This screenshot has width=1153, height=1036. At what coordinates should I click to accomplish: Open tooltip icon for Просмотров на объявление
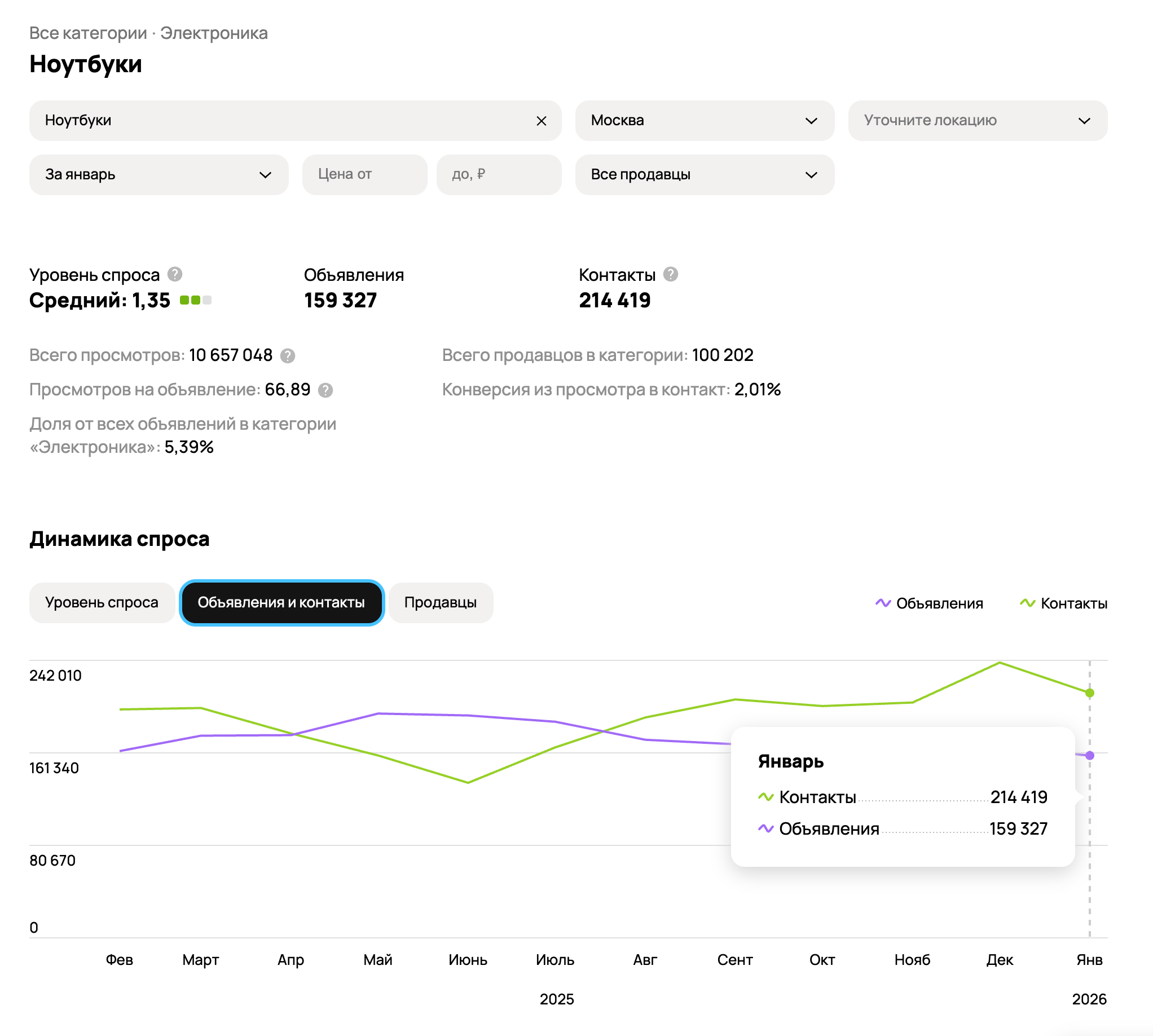pyautogui.click(x=325, y=390)
